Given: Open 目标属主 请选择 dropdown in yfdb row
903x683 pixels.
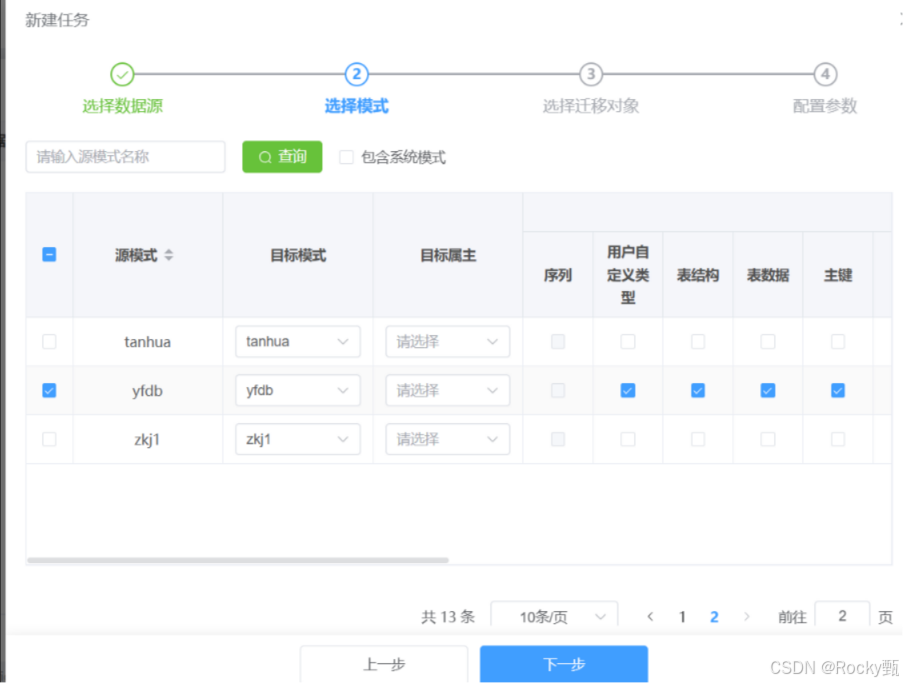Looking at the screenshot, I should tap(447, 390).
